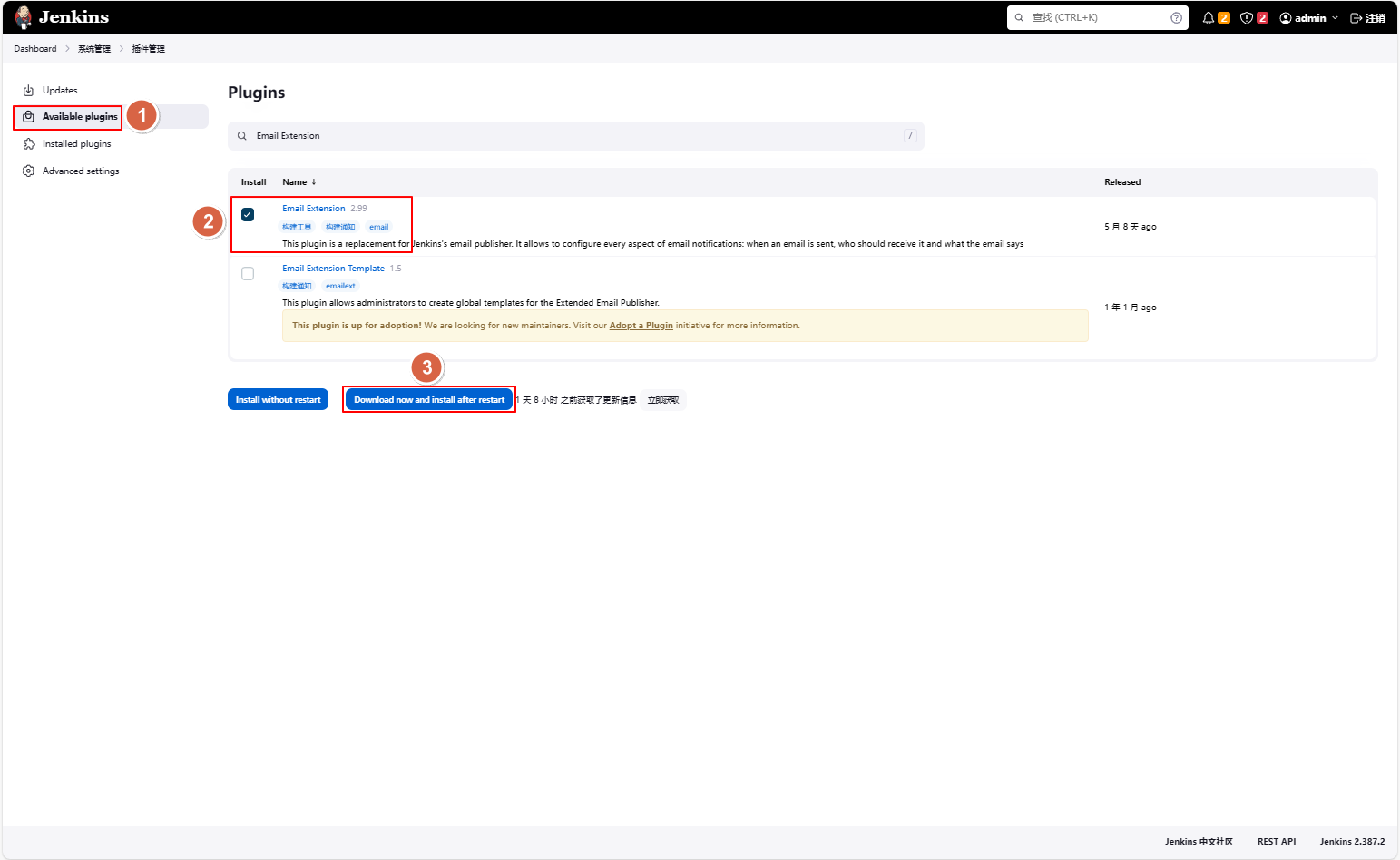1400x860 pixels.
Task: Expand the chevron after Dashboard breadcrumb
Action: [67, 49]
